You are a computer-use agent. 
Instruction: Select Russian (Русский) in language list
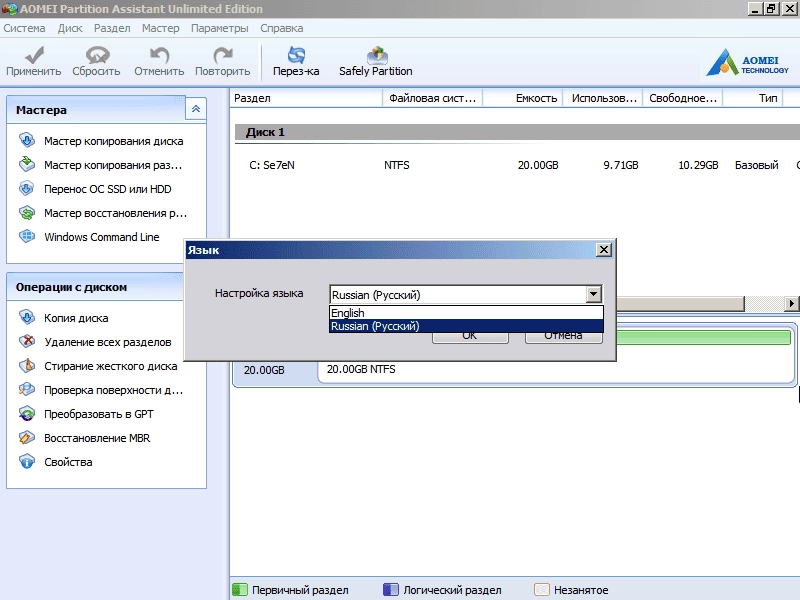pos(466,326)
